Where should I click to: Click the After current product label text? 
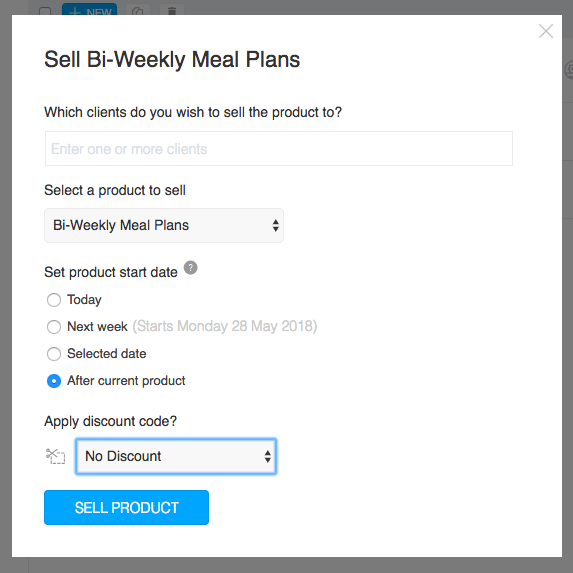pos(126,381)
